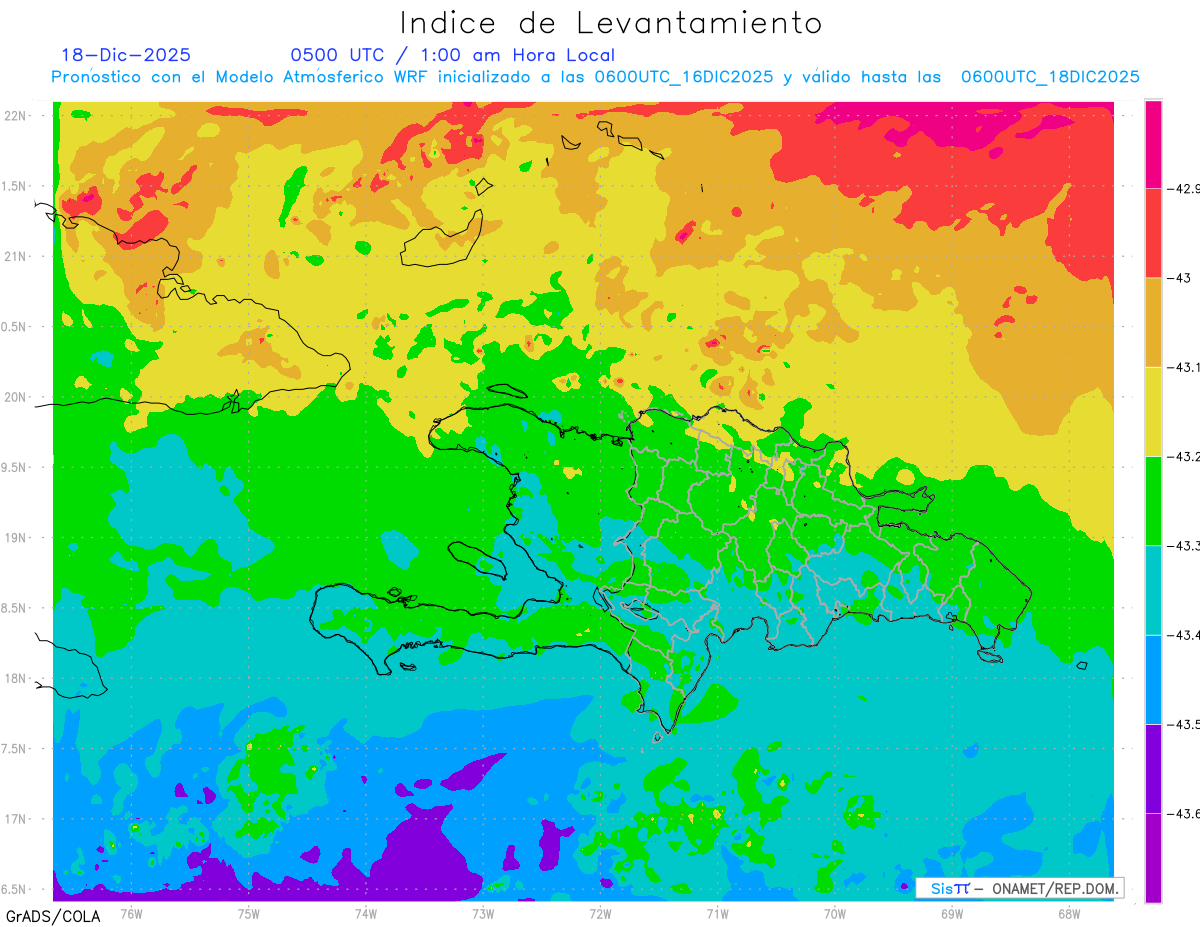Click the latitude label '19N'
Screen dimensions: 1200x927
[x=17, y=537]
